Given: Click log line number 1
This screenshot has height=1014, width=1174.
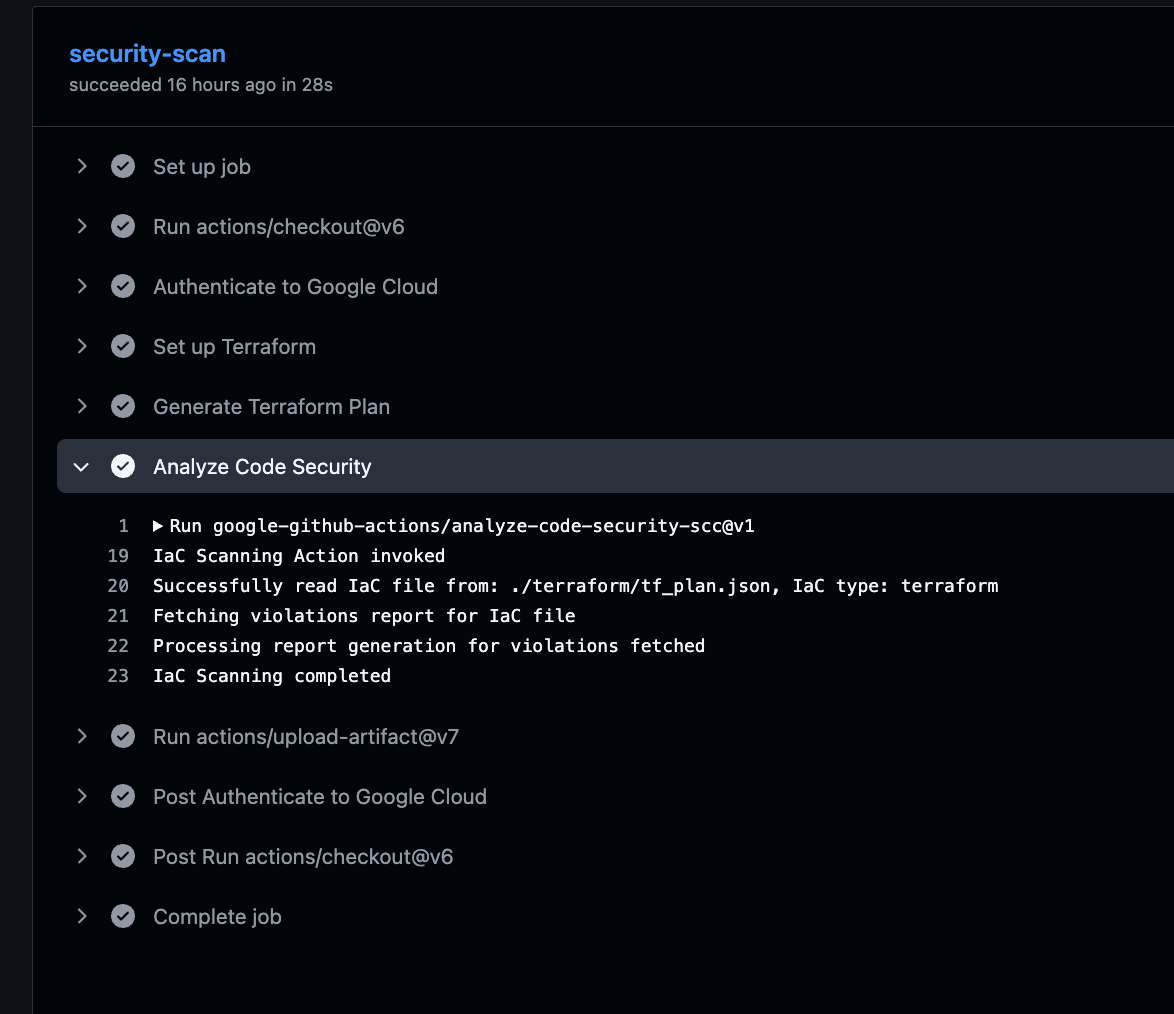Looking at the screenshot, I should coord(124,526).
